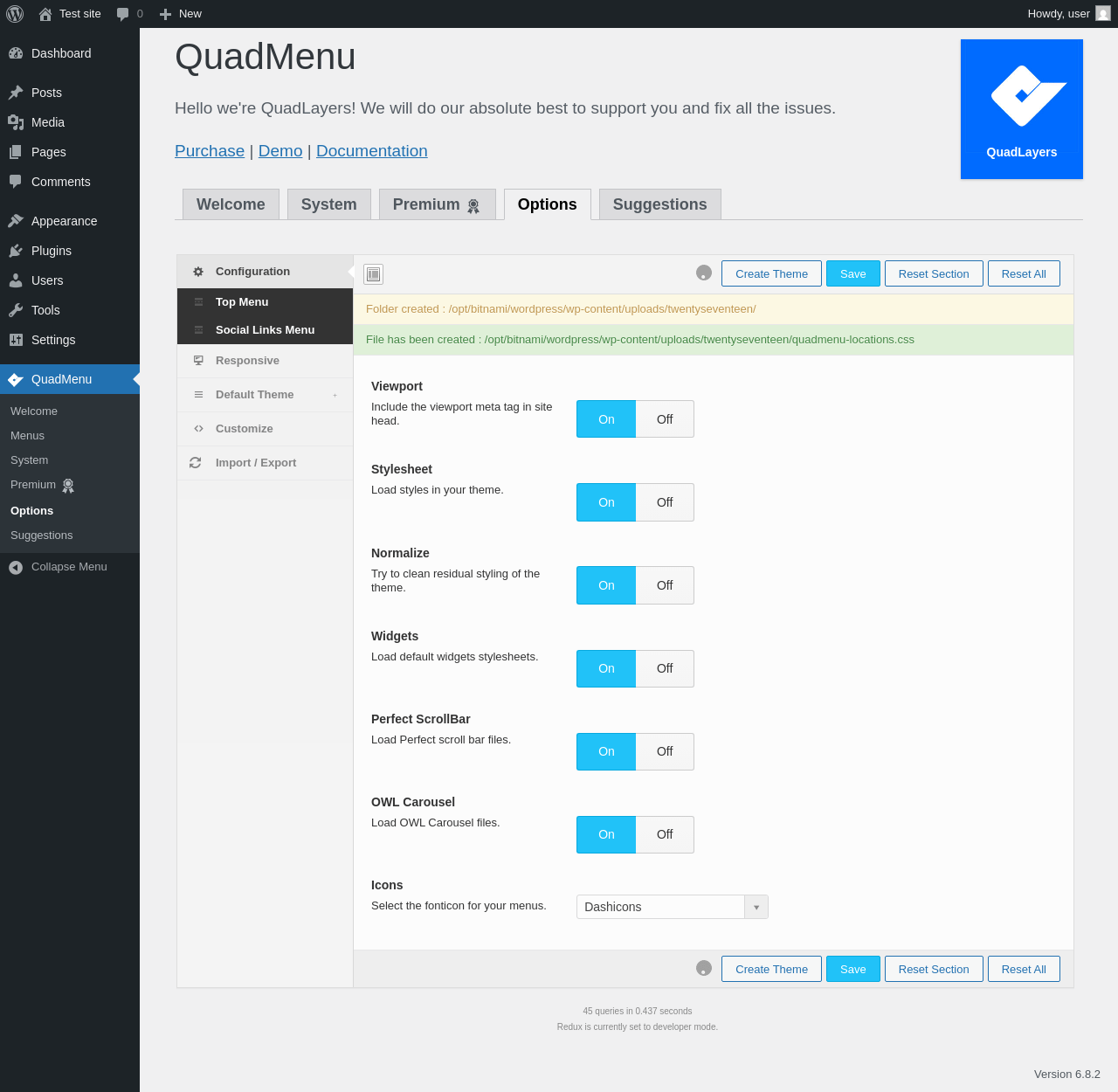This screenshot has height=1092, width=1118.
Task: Click the Appearance brush icon
Action: pos(16,221)
